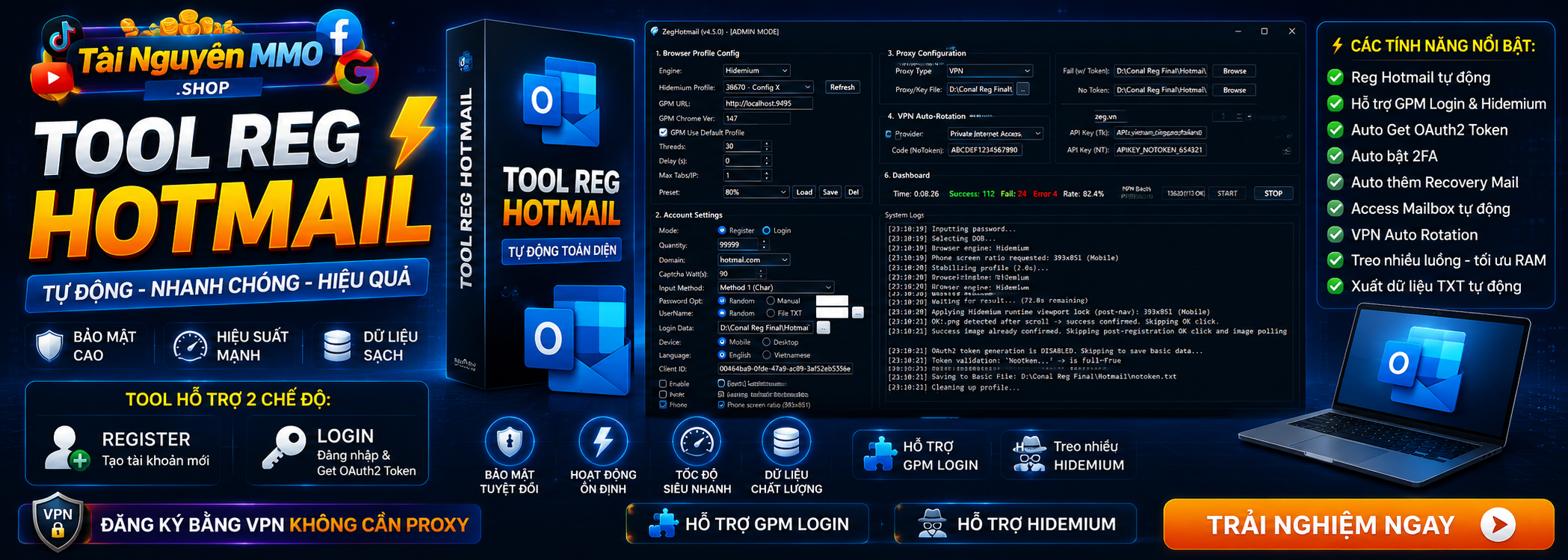The image size is (1568, 560).
Task: Click the gauge icon beside HIỆU SUẤT MẠNH
Action: (190, 345)
